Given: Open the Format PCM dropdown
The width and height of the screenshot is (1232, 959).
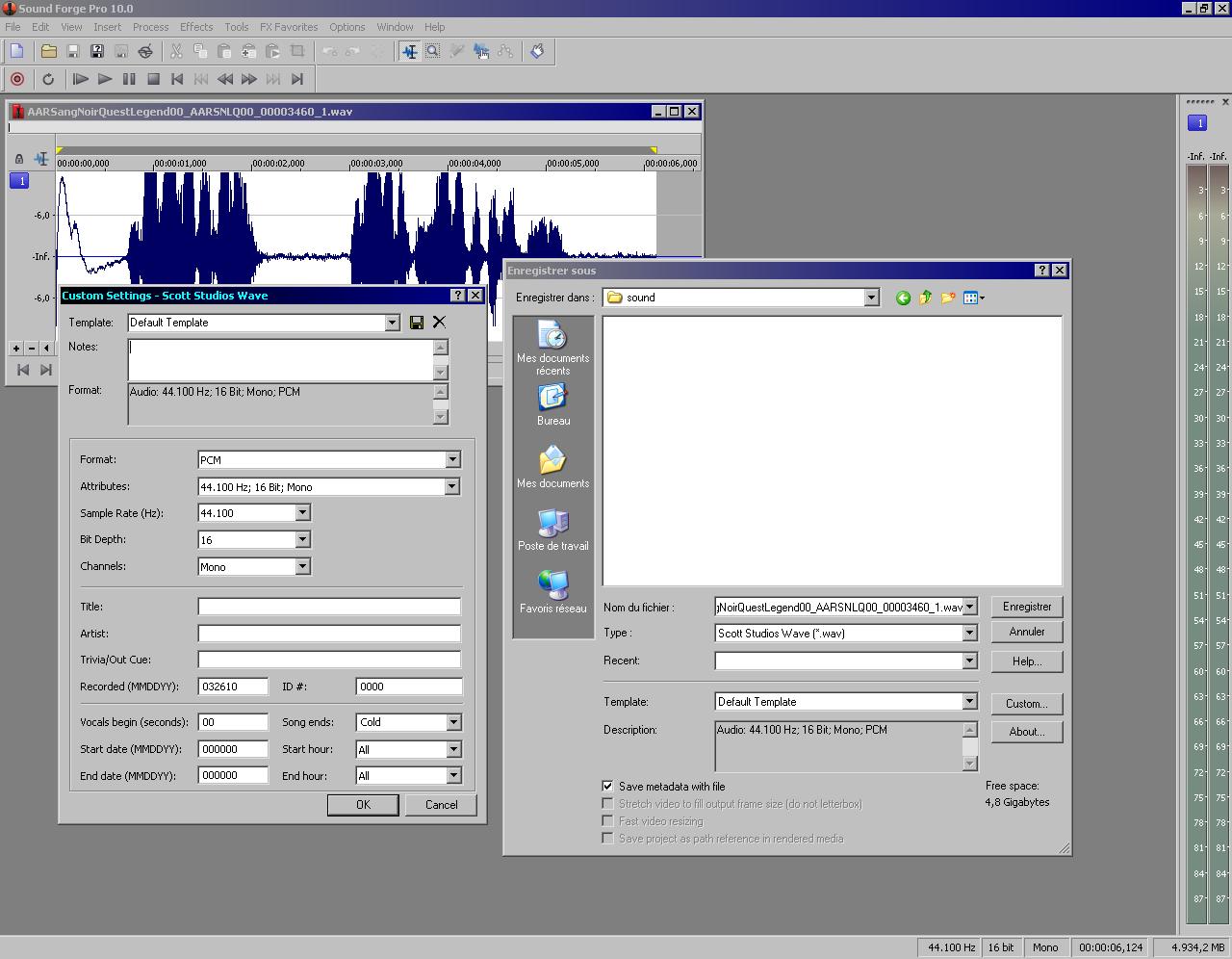Looking at the screenshot, I should pos(452,460).
